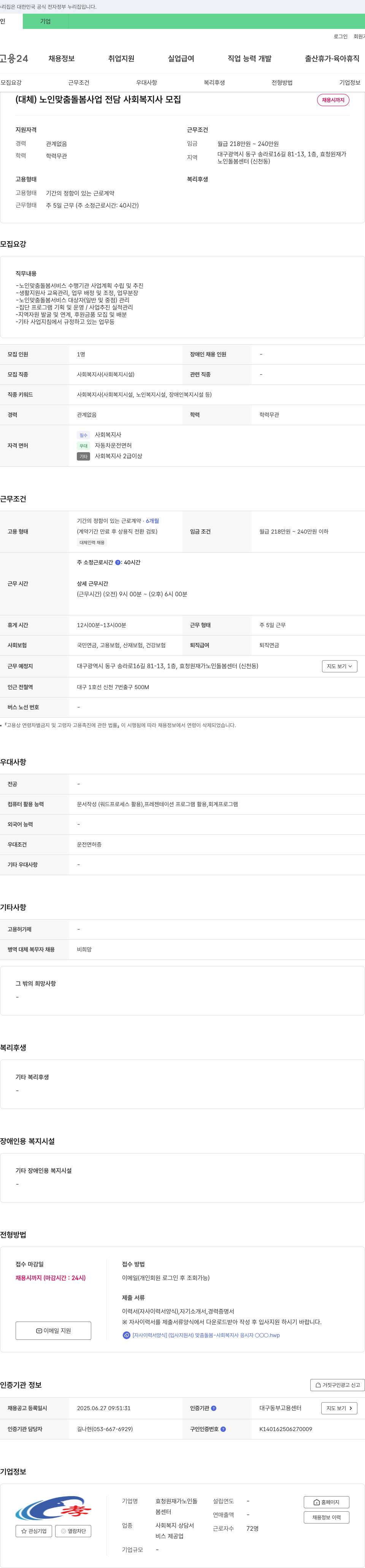
Task: Click the 6개월 contract period text
Action: (152, 521)
